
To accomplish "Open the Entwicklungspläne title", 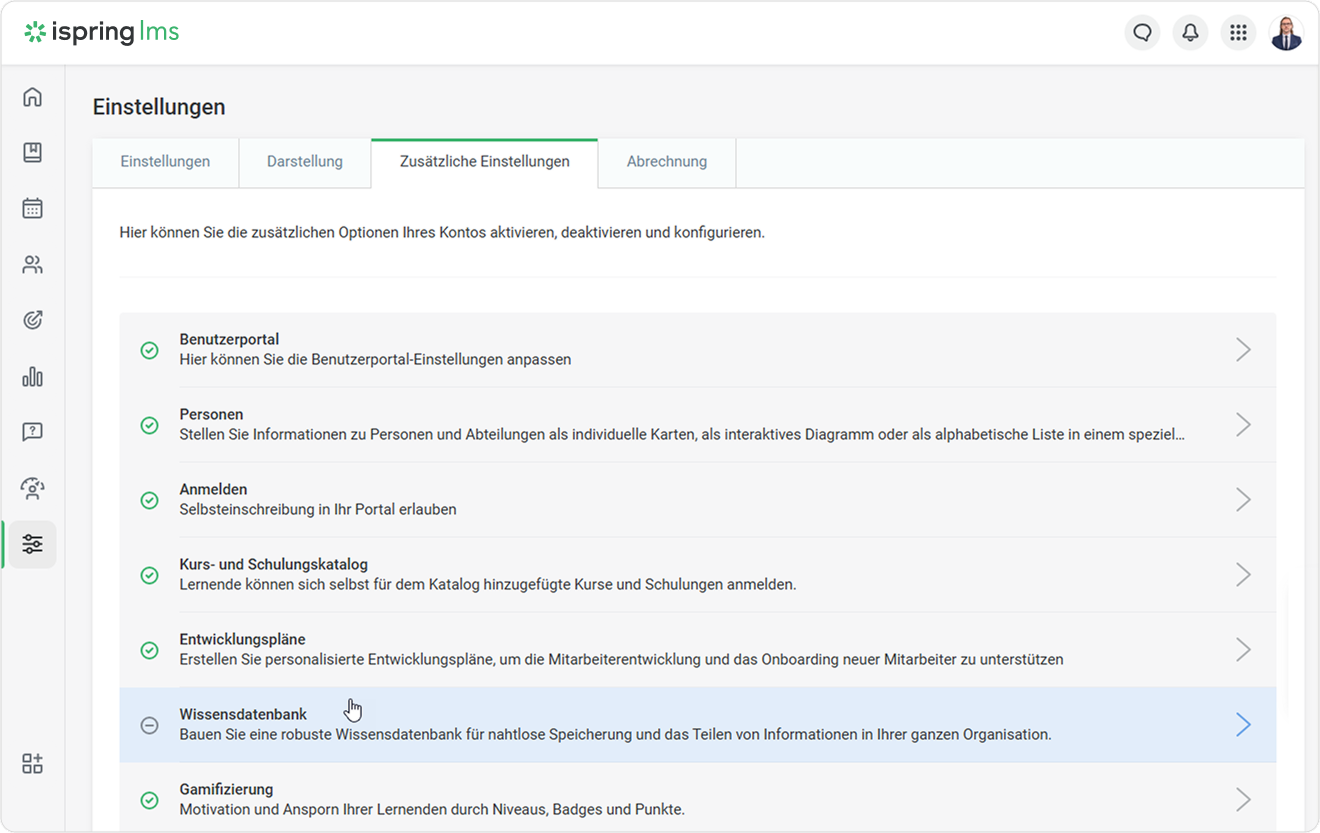I will 243,640.
